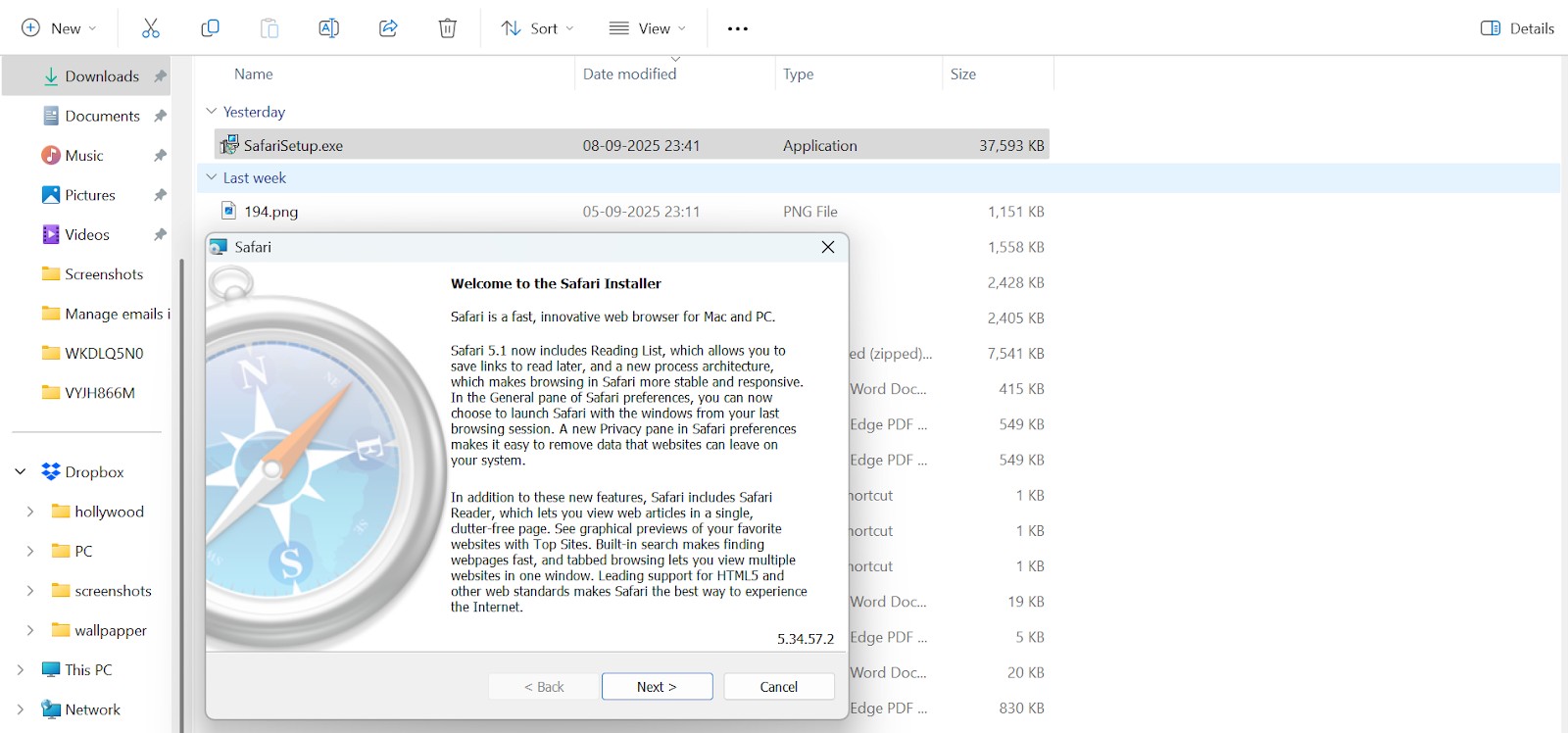Click the This PC monitor icon
1568x733 pixels.
coord(51,670)
